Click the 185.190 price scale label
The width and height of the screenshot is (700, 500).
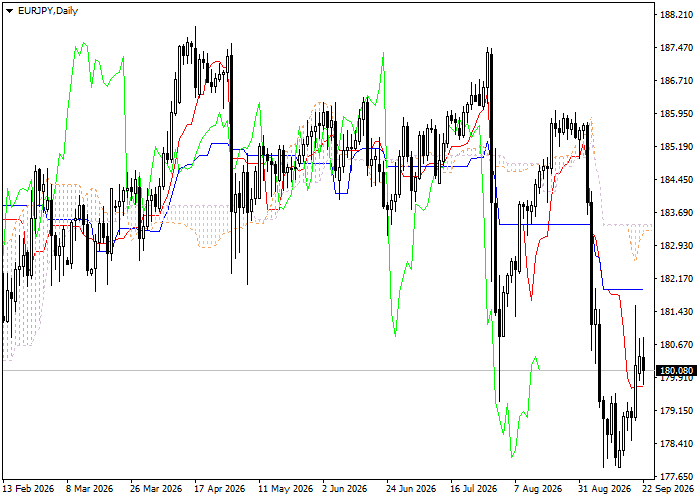click(676, 147)
